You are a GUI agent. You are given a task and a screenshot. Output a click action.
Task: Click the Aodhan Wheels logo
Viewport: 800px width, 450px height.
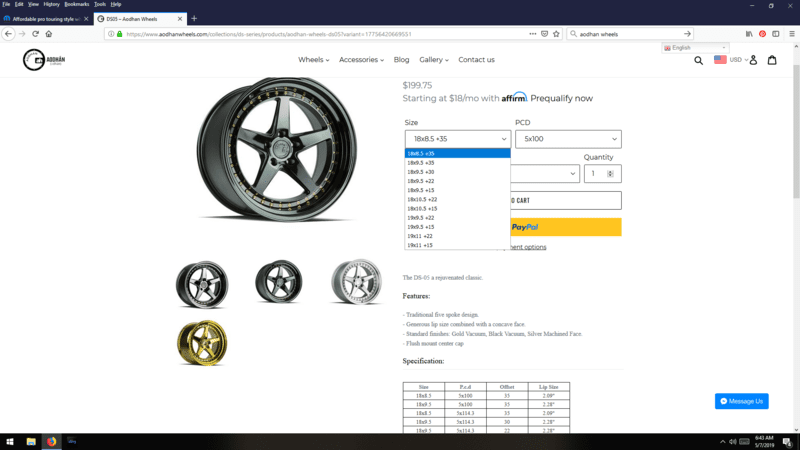click(x=44, y=60)
